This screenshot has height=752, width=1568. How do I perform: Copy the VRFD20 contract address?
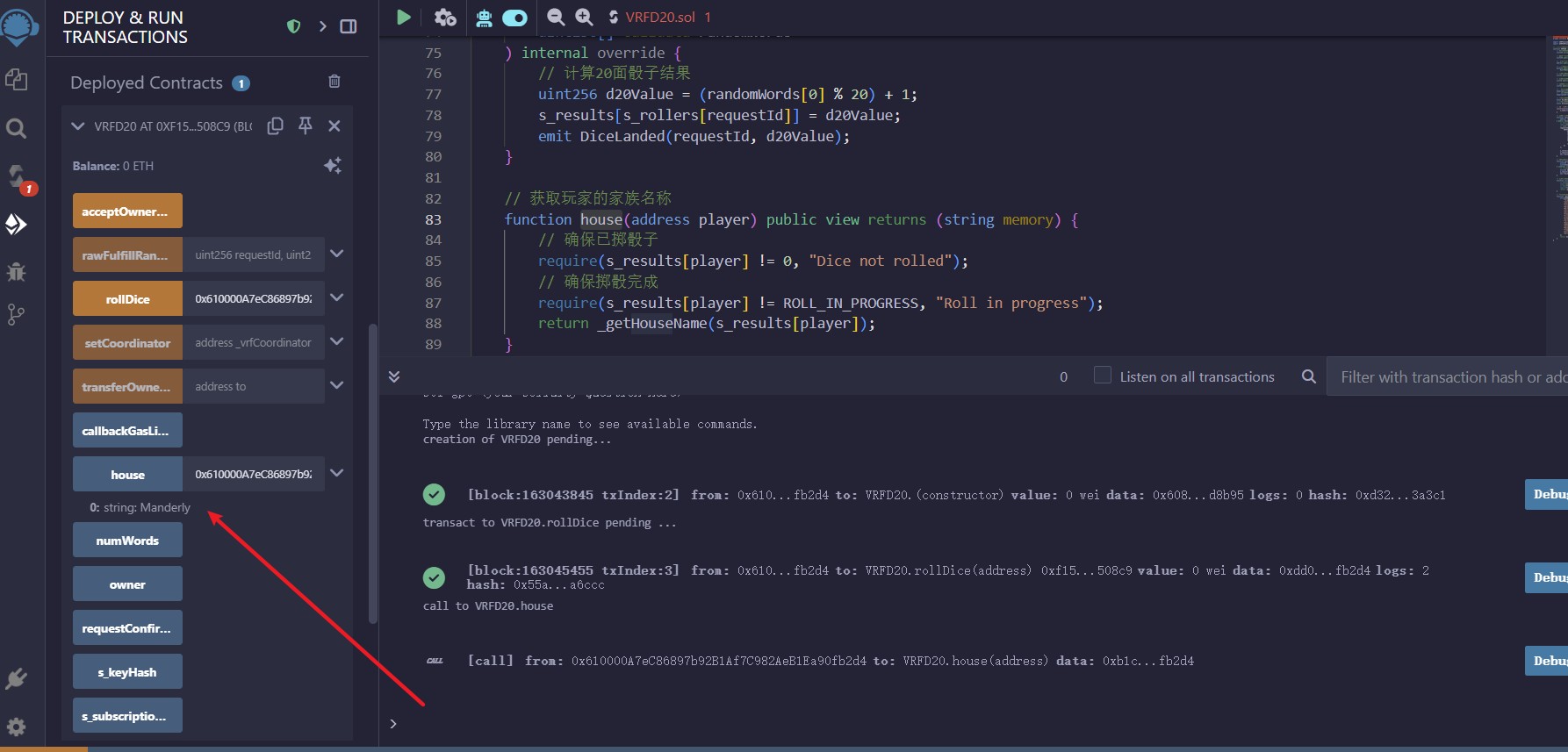(275, 125)
